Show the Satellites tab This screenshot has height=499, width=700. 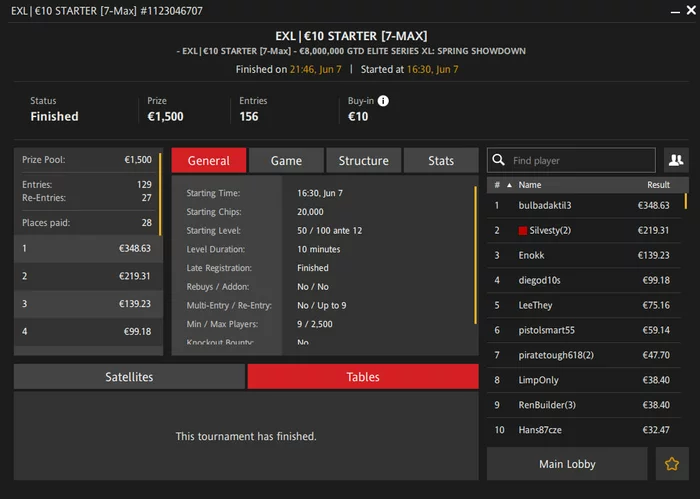(x=129, y=377)
